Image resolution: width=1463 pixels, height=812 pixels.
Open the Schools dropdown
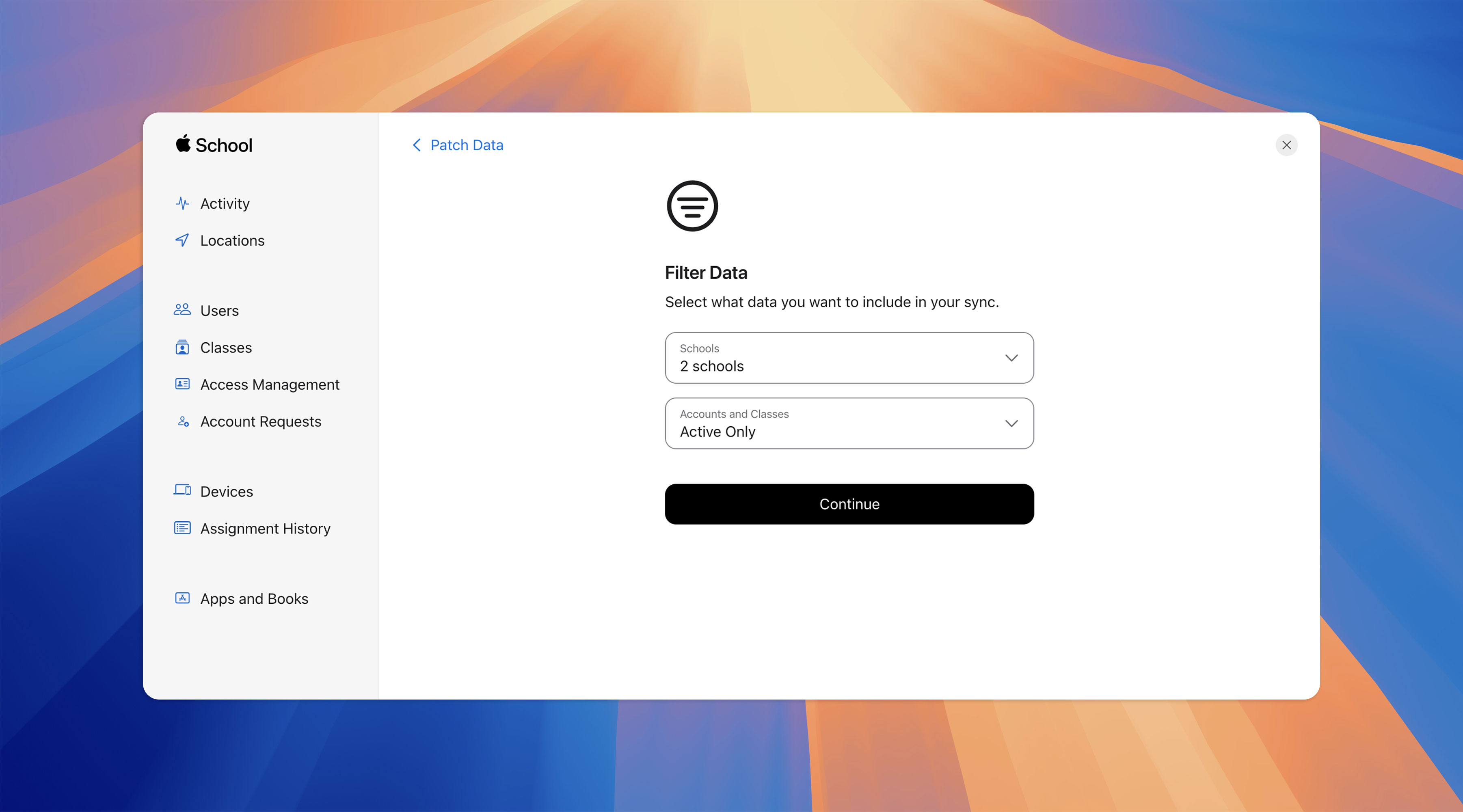tap(849, 358)
